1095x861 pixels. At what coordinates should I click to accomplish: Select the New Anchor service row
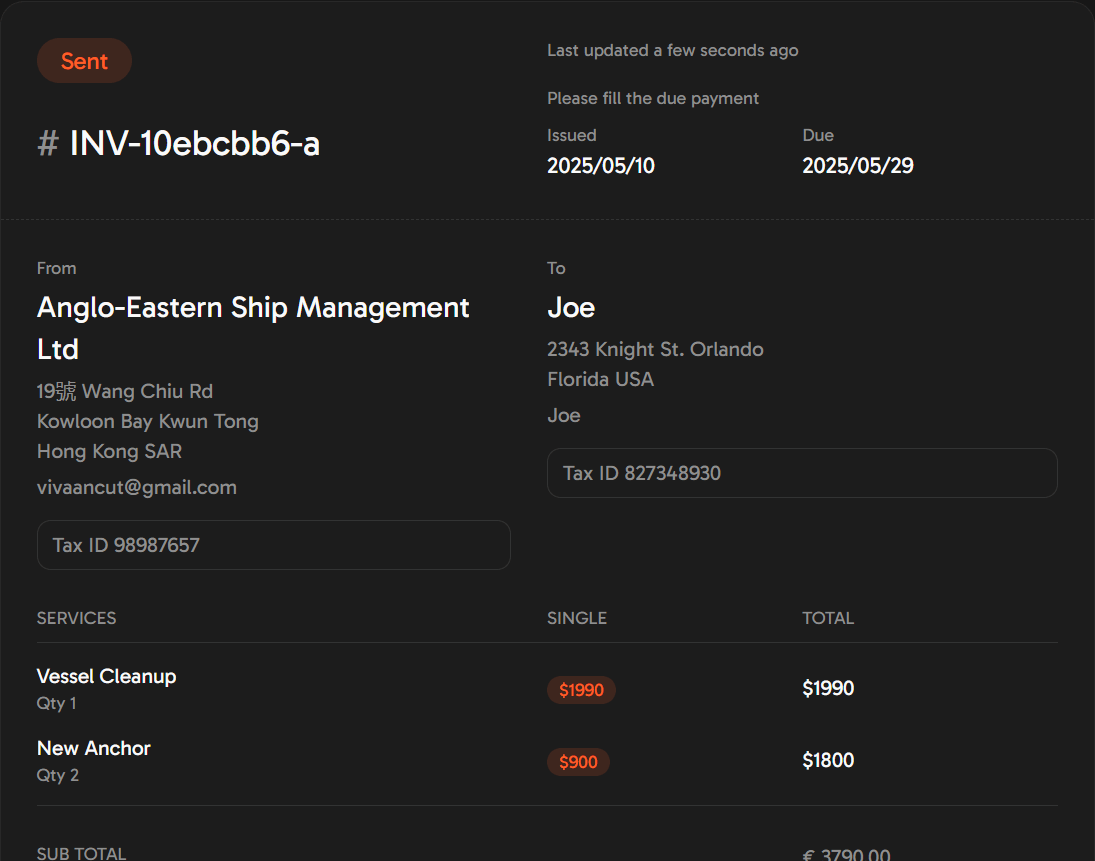point(547,760)
